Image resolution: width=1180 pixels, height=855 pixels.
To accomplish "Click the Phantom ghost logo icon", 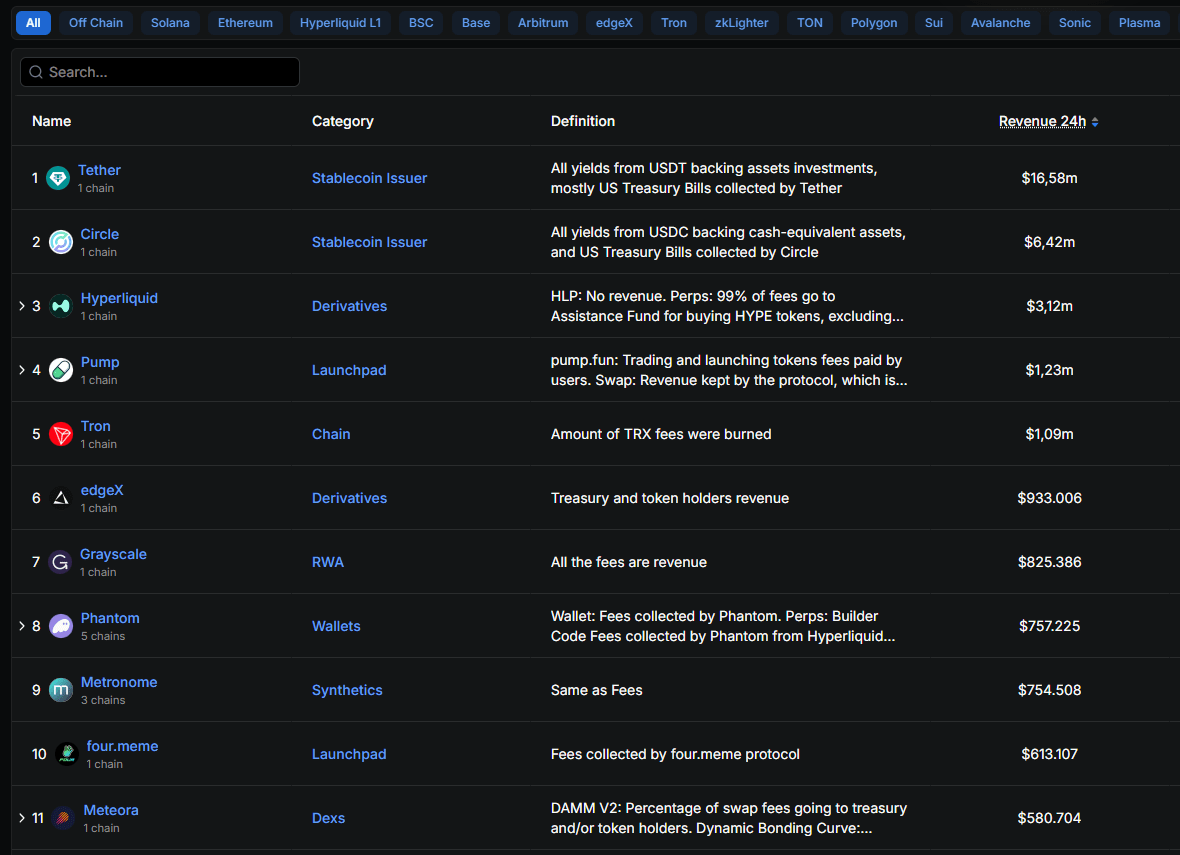I will pyautogui.click(x=61, y=626).
